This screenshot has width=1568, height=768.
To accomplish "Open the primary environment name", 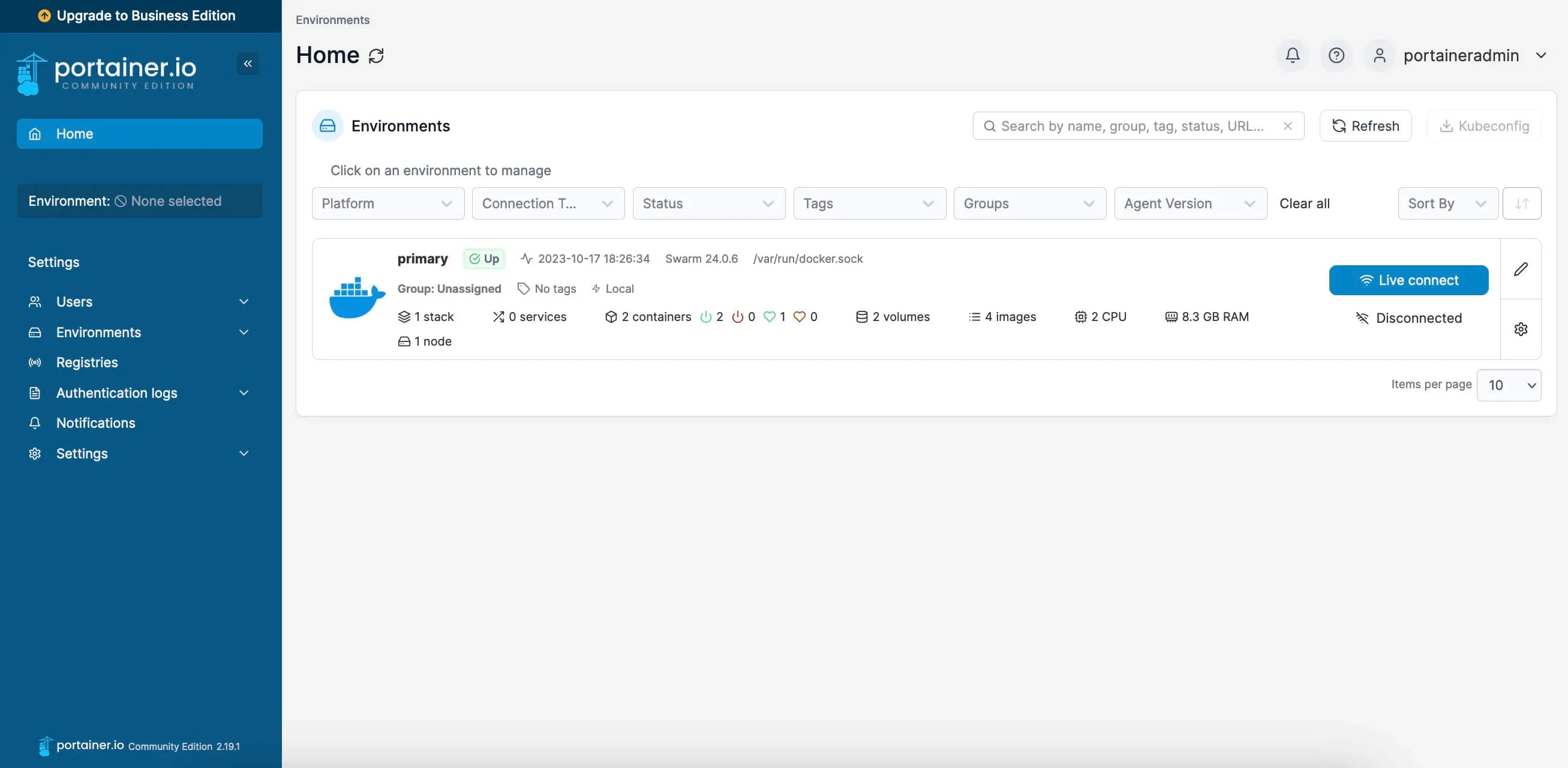I will point(422,259).
